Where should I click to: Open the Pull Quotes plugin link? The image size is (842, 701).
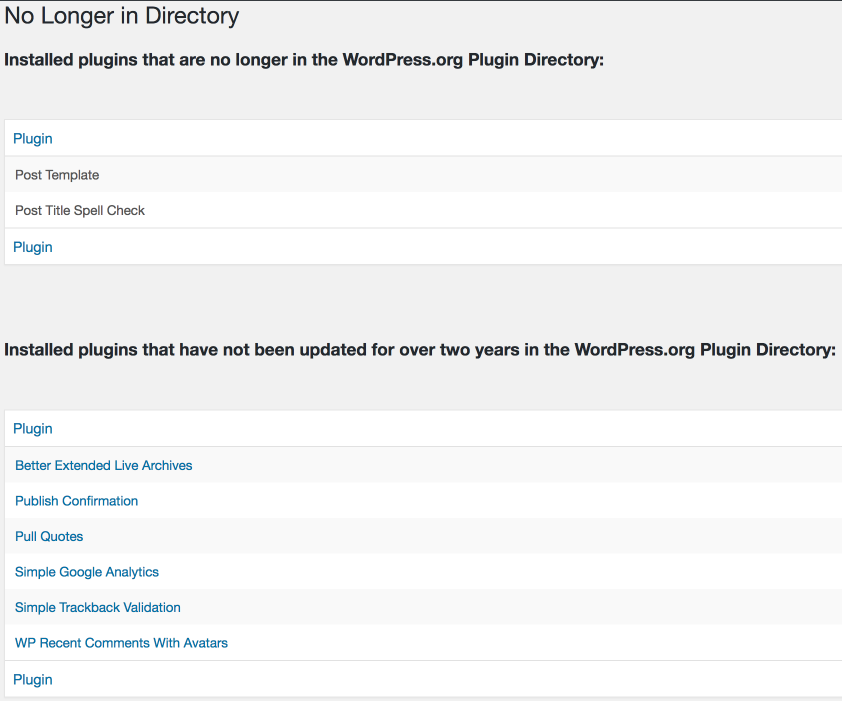[x=49, y=537]
